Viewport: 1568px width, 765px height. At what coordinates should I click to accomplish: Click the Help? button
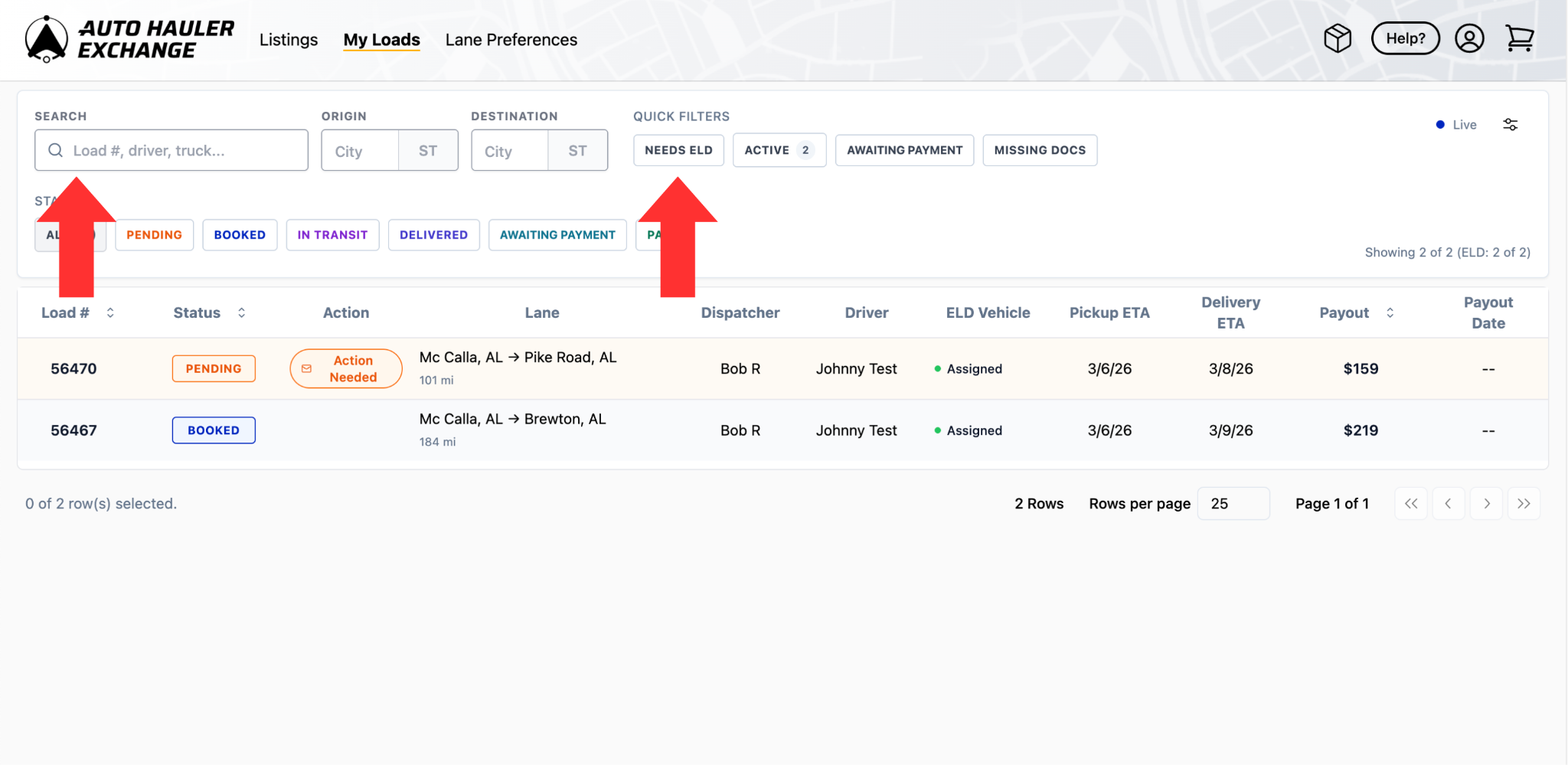(x=1405, y=38)
